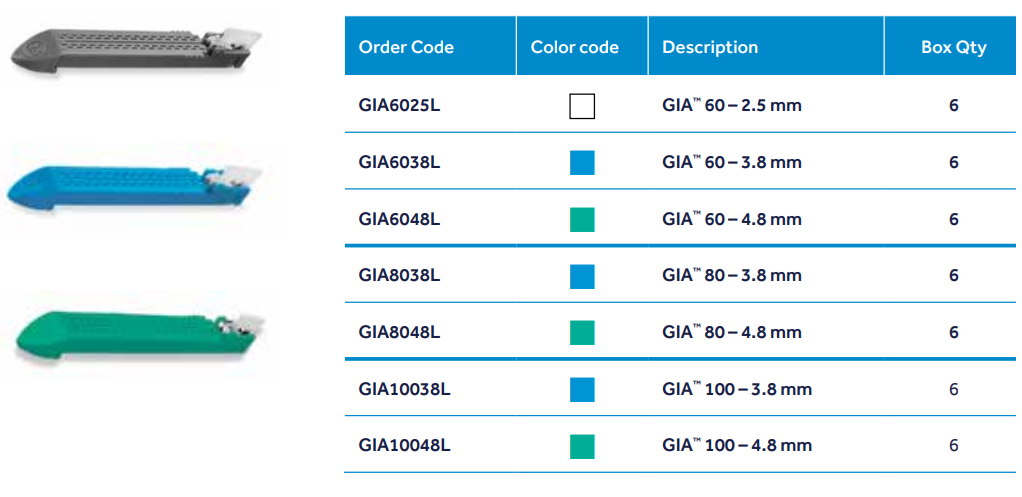Click the box quantity for GIA8048L
The image size is (1022, 497).
coord(953,332)
